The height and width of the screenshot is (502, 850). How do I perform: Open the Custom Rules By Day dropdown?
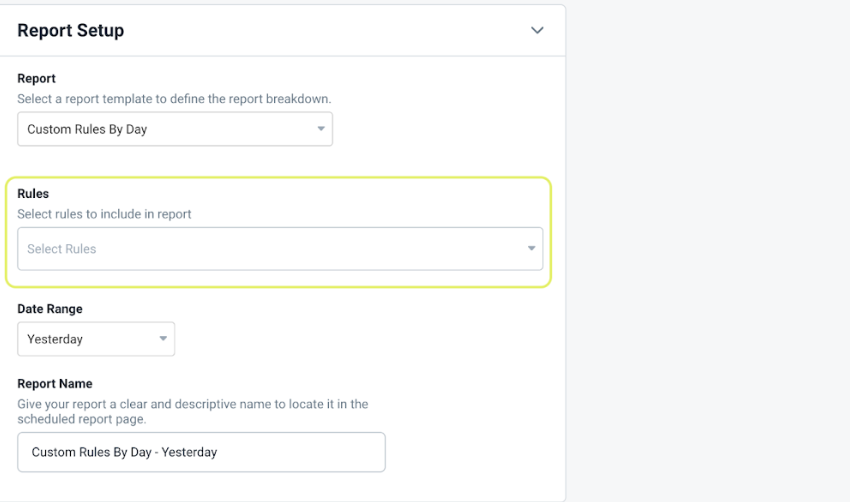pos(175,129)
